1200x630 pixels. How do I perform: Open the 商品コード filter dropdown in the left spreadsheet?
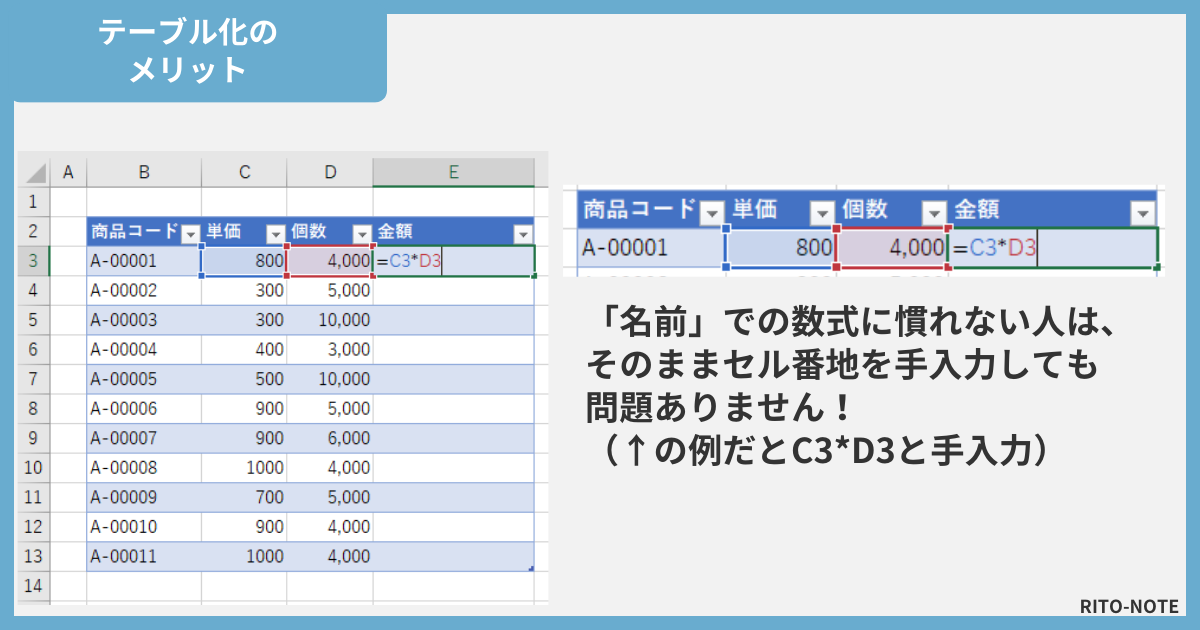tap(190, 234)
